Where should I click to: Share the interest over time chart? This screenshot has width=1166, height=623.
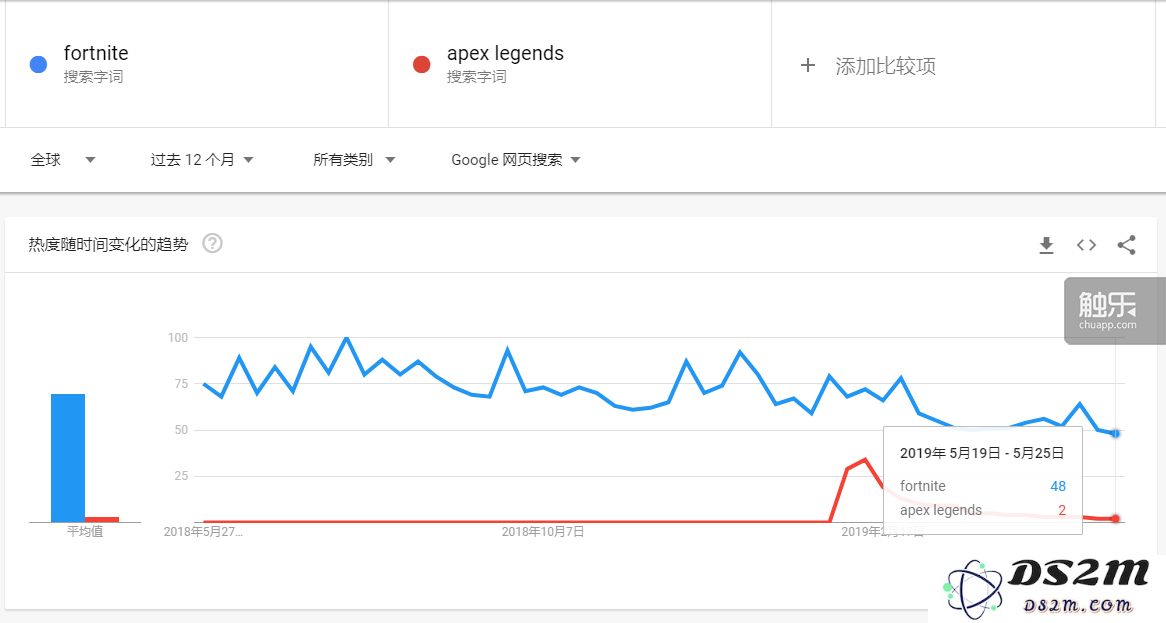click(1127, 245)
